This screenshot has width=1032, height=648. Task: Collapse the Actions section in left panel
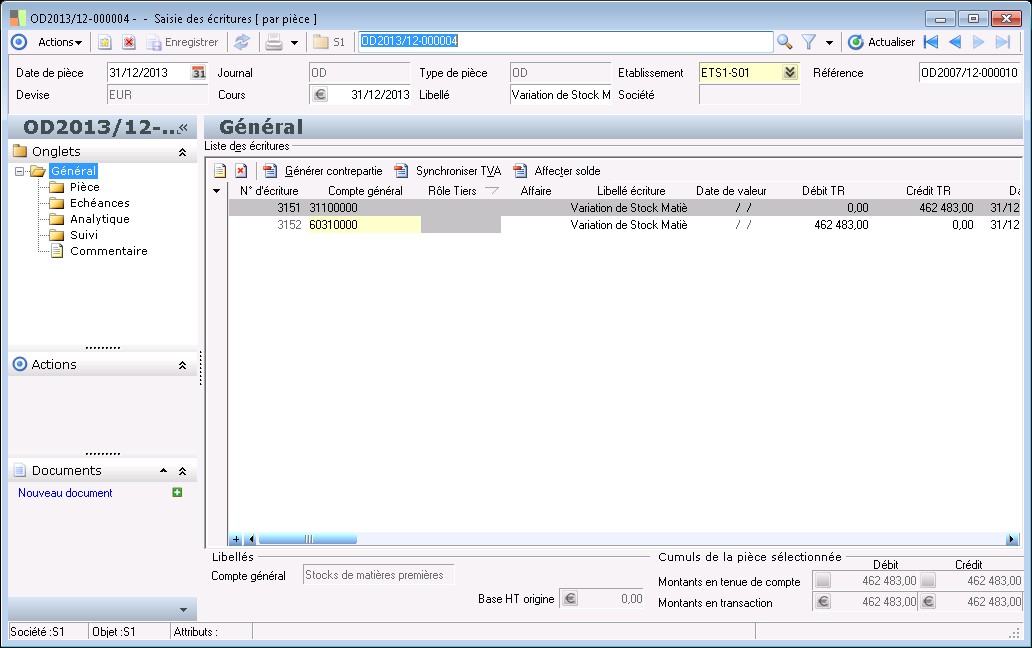pos(182,365)
